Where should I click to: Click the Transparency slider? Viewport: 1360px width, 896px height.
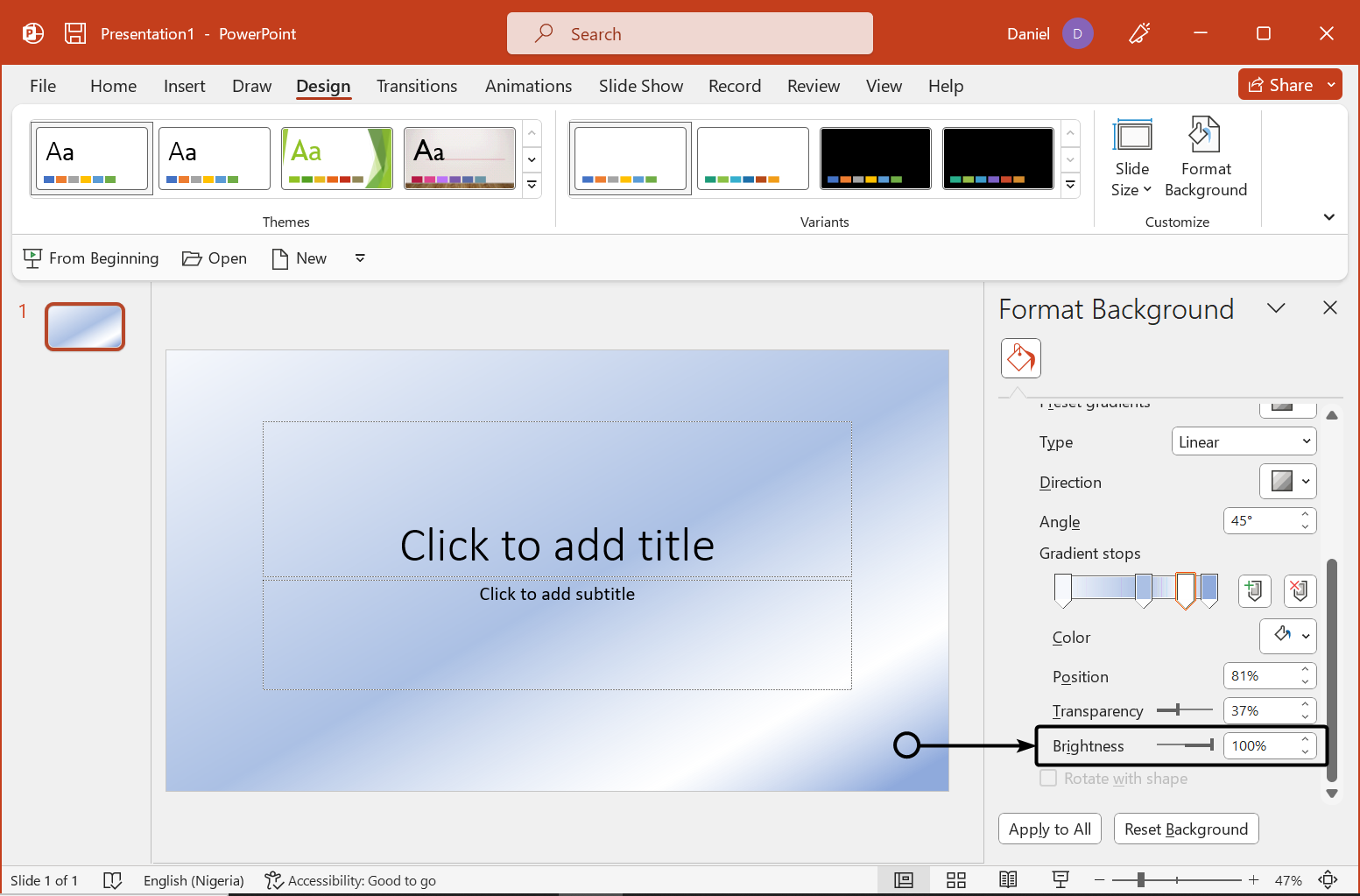[x=1184, y=710]
